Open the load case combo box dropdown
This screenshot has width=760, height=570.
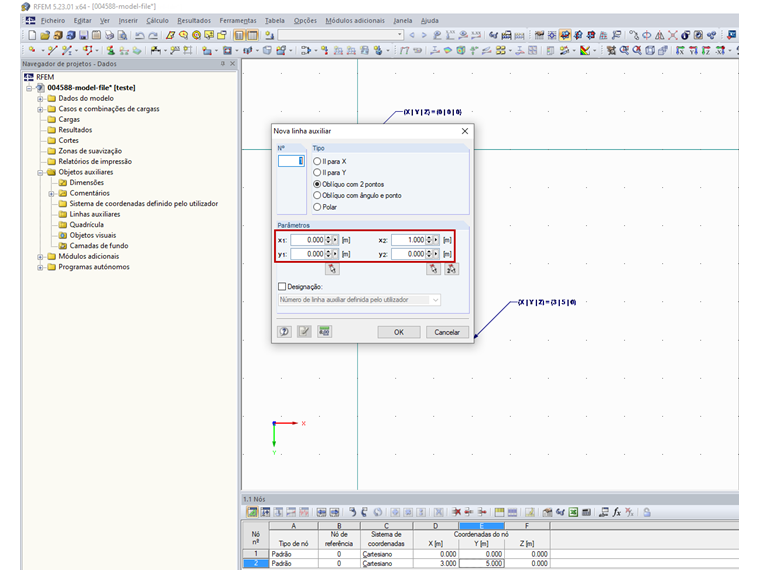click(x=399, y=35)
